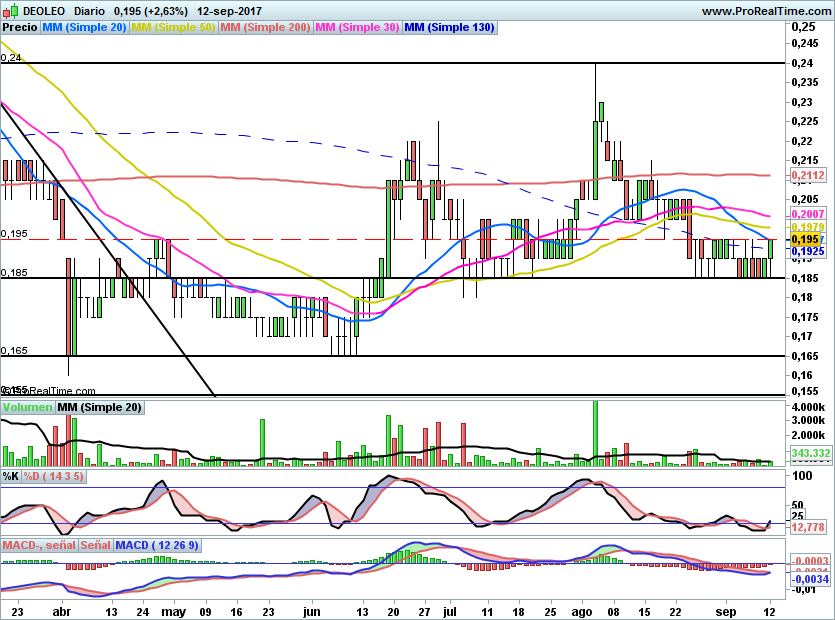Click the MM (Simple 130) label
The image size is (835, 620).
tap(449, 28)
